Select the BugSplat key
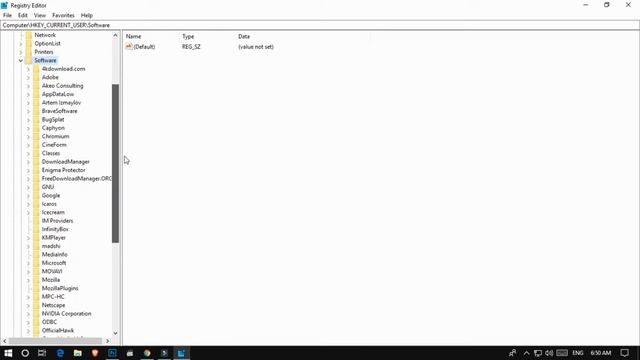 coord(53,120)
